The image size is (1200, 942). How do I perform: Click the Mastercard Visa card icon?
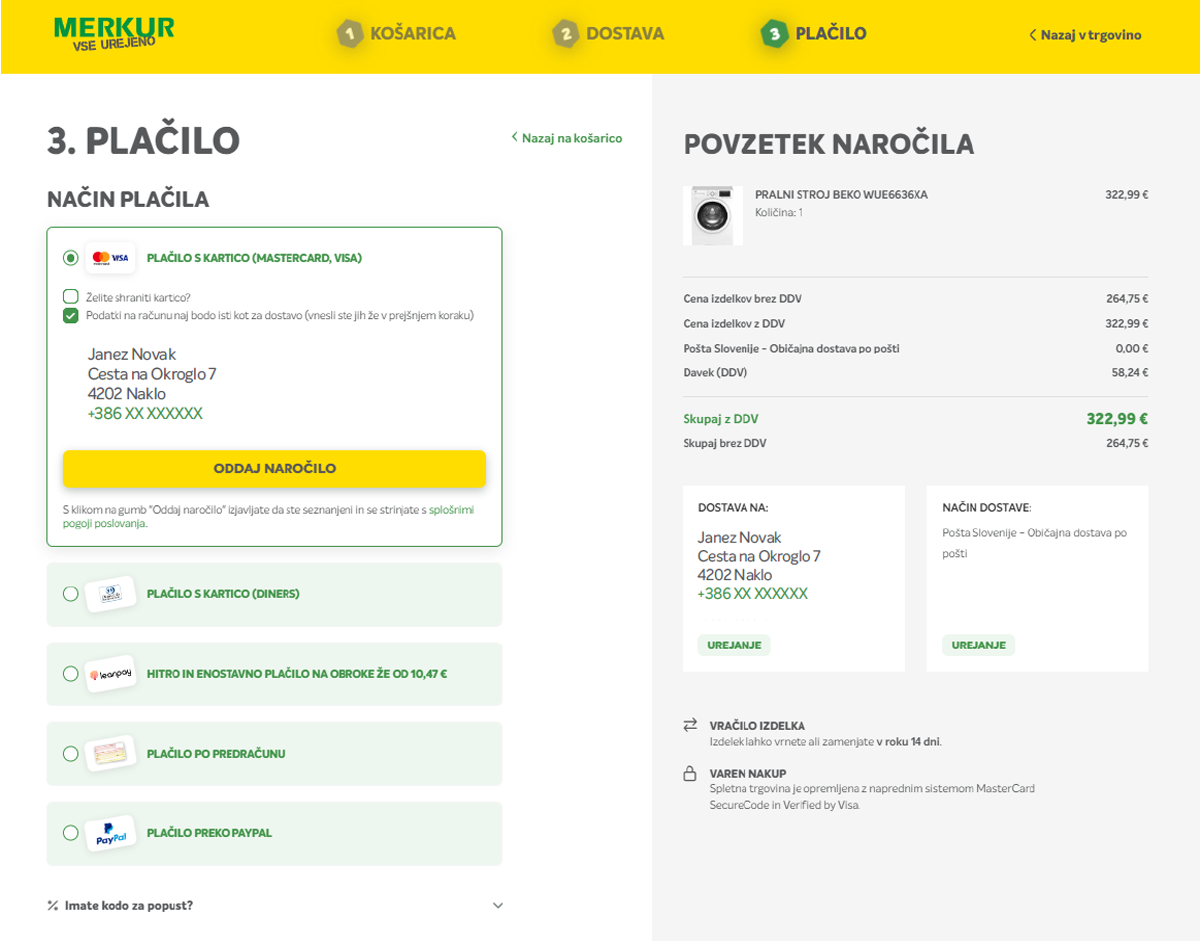coord(110,258)
